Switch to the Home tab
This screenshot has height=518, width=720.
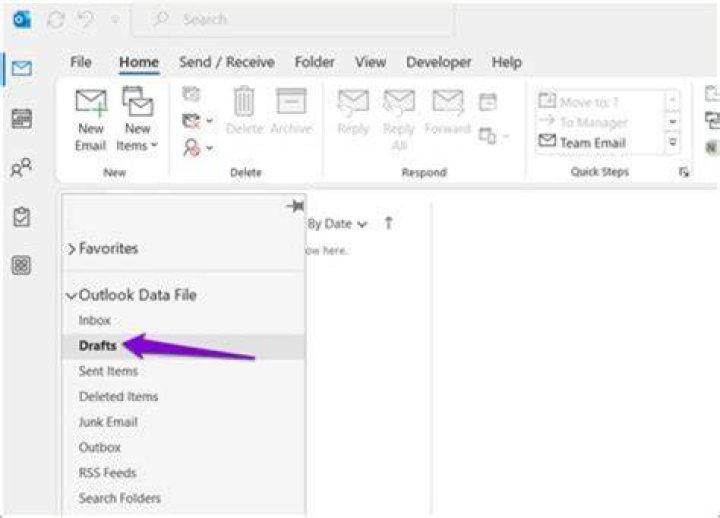(x=139, y=62)
